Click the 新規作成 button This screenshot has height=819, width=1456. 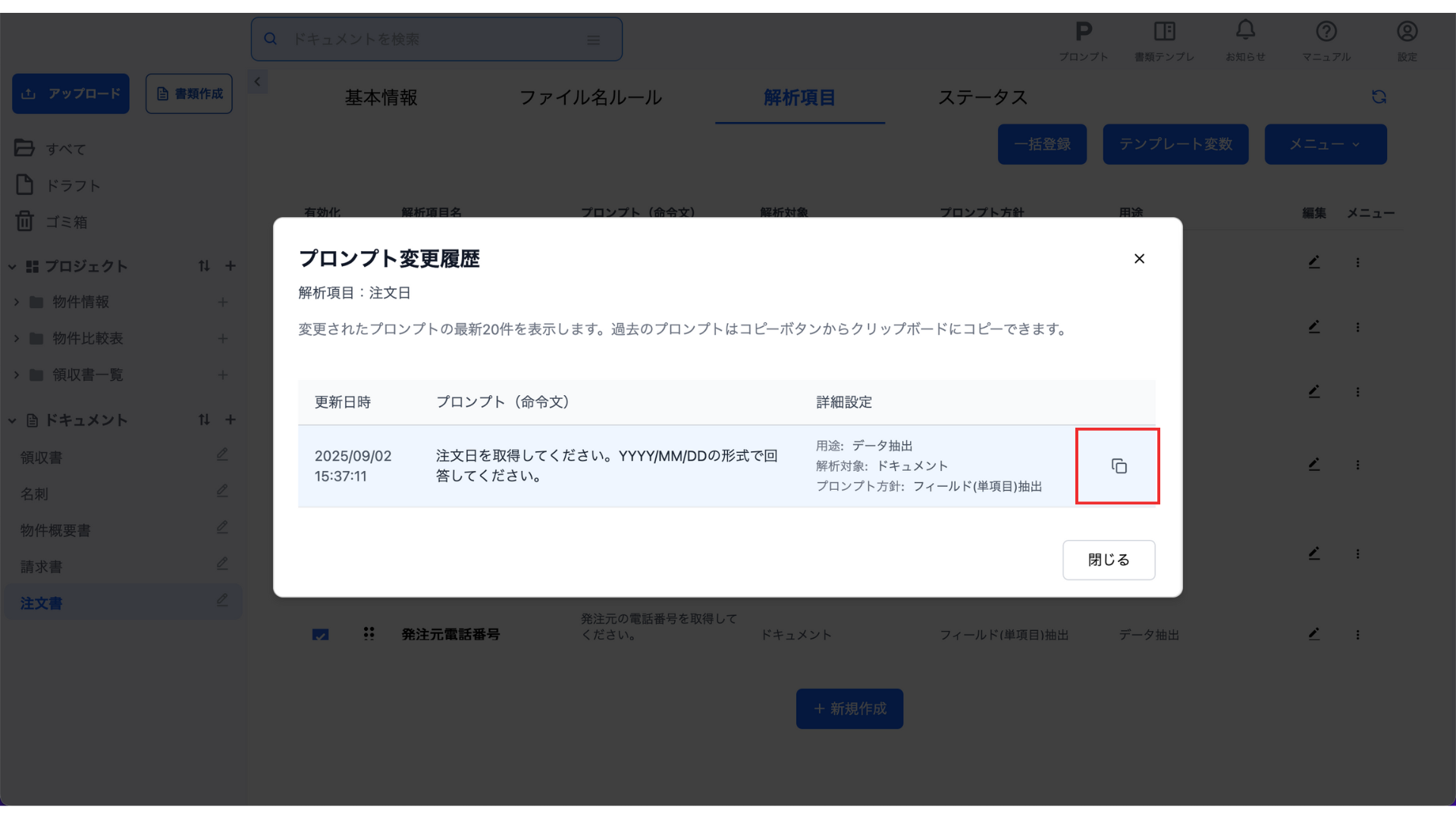[x=849, y=708]
